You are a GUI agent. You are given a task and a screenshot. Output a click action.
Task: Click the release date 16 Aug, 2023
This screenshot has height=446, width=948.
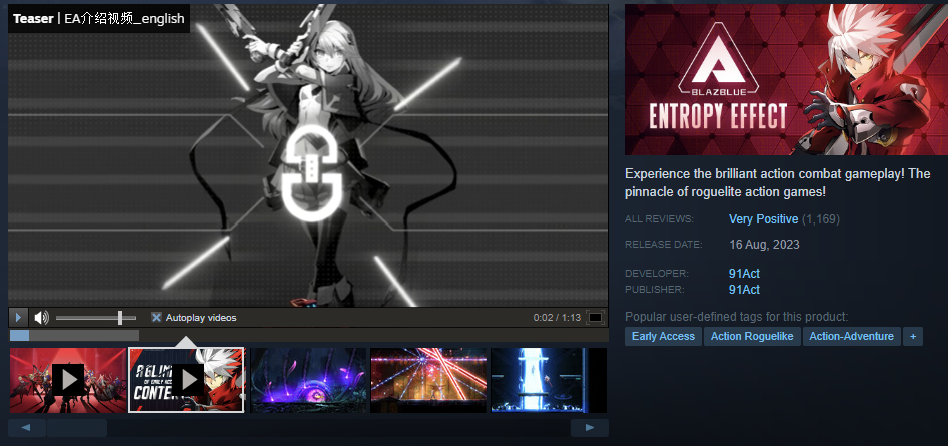(764, 245)
